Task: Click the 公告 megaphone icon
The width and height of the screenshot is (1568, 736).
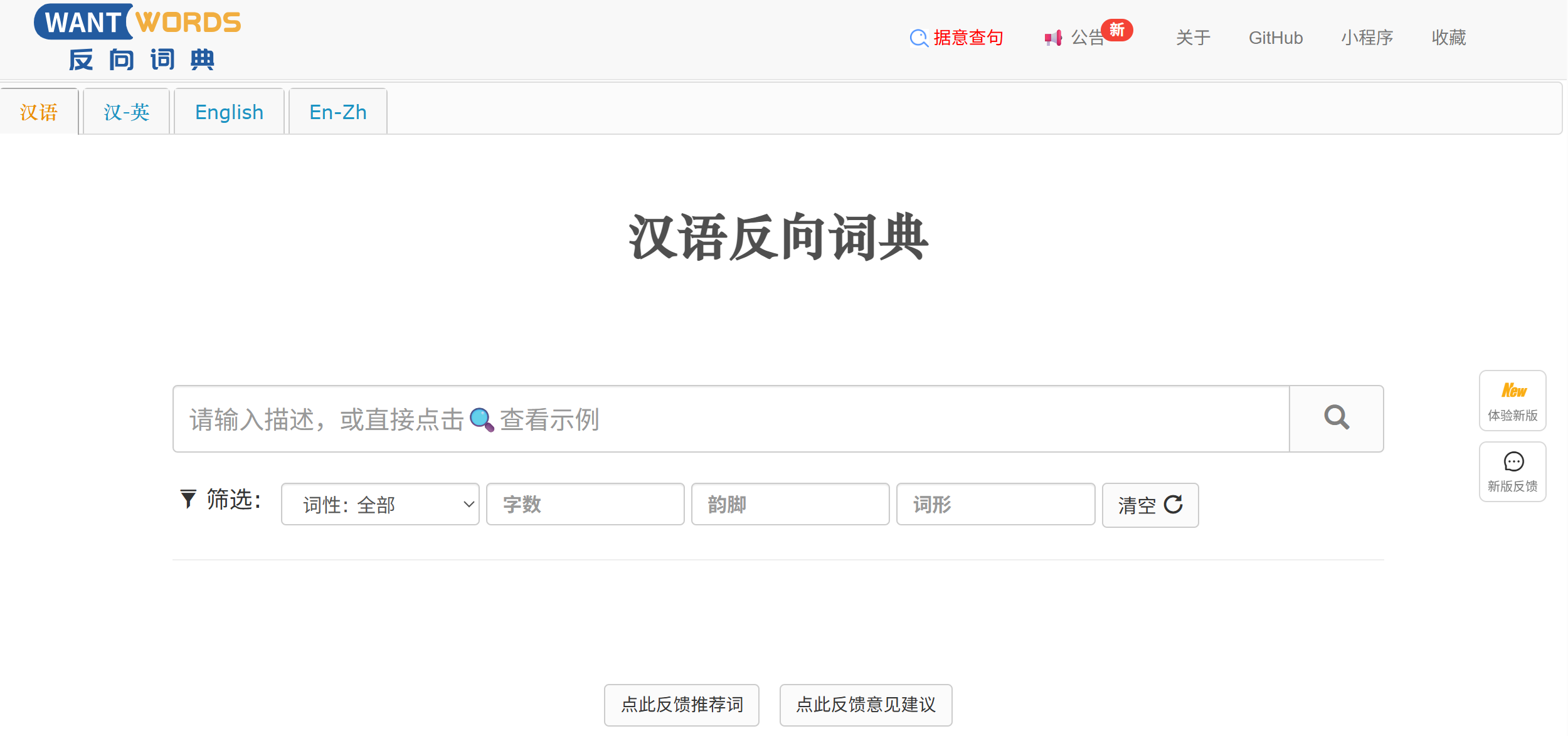Action: click(1053, 38)
